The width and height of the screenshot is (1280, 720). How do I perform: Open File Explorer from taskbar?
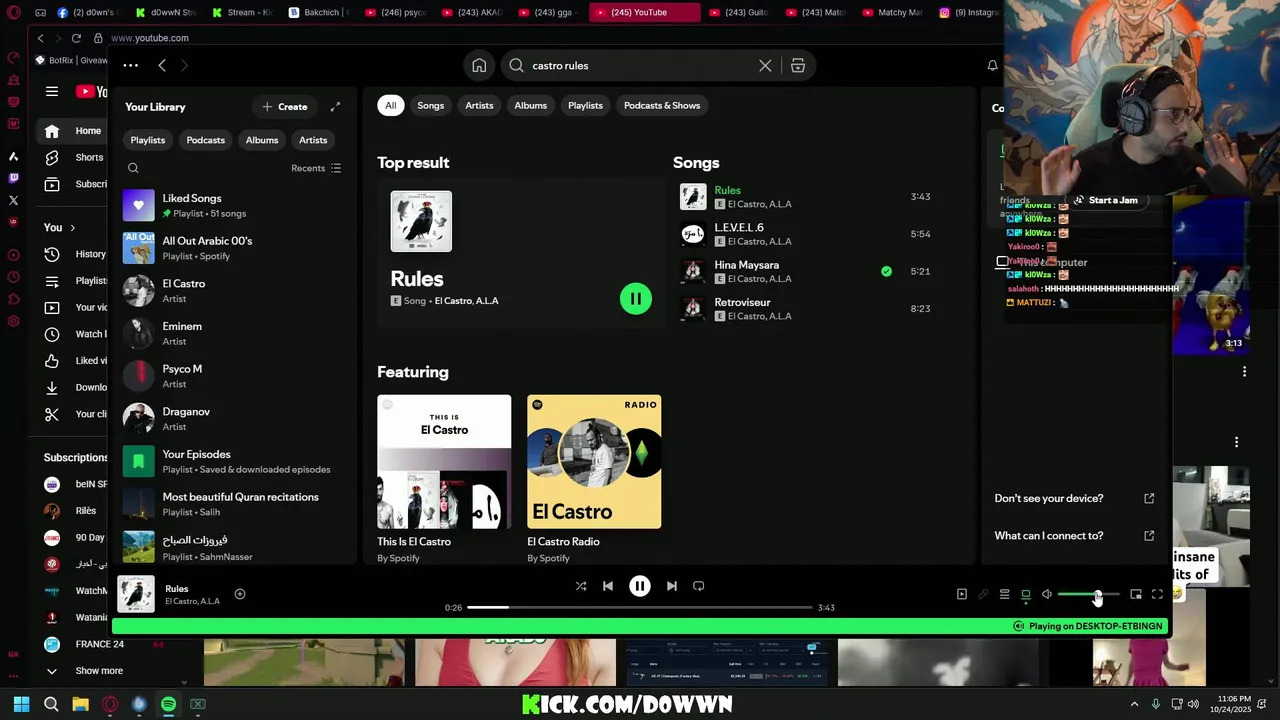(x=80, y=704)
